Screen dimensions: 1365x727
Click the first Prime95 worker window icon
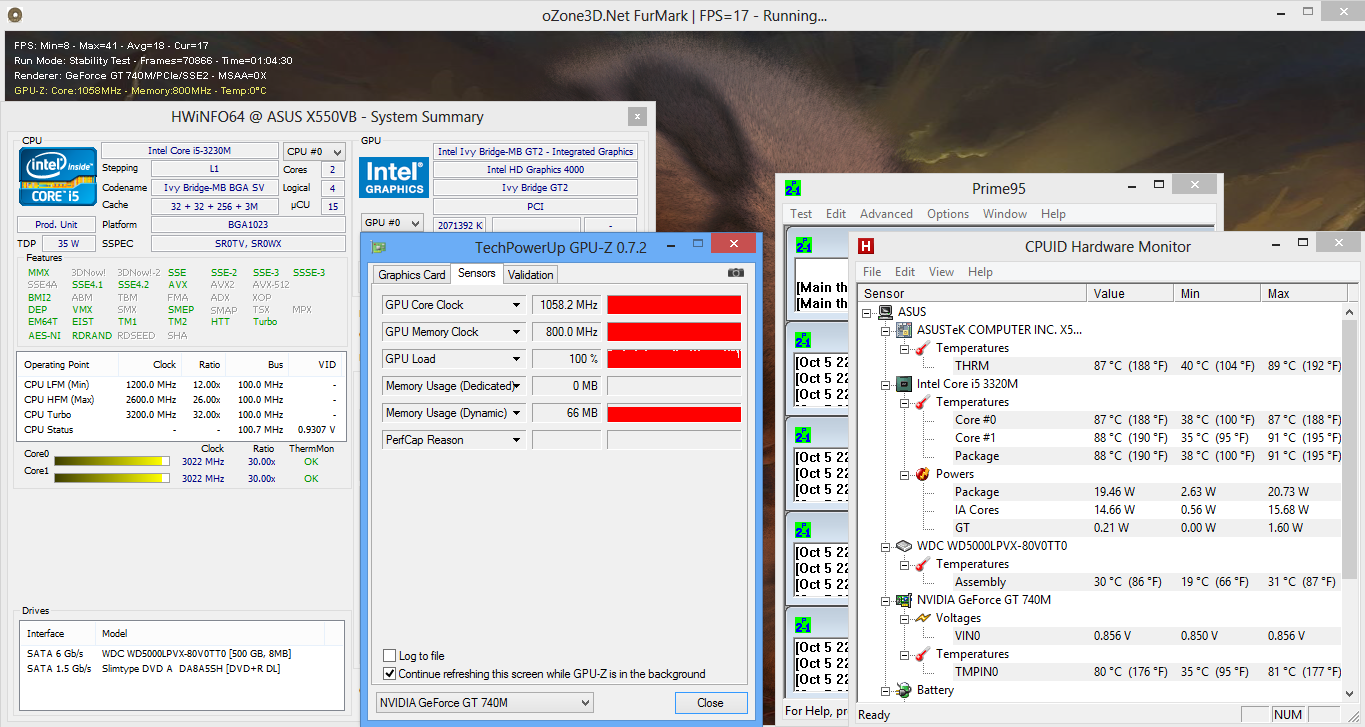point(803,244)
